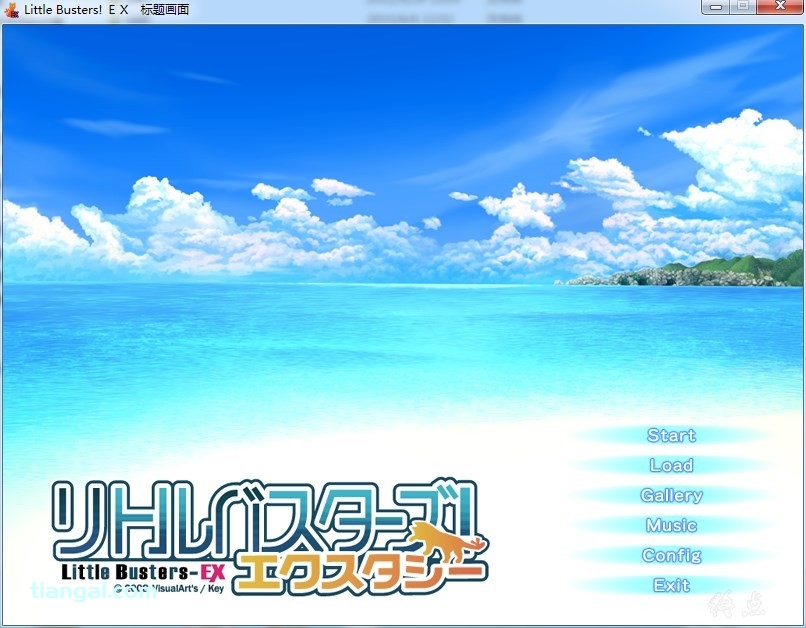Screen dimensions: 806x628
Task: Click the VisualArt's / Key copyright text
Action: pyautogui.click(x=169, y=588)
